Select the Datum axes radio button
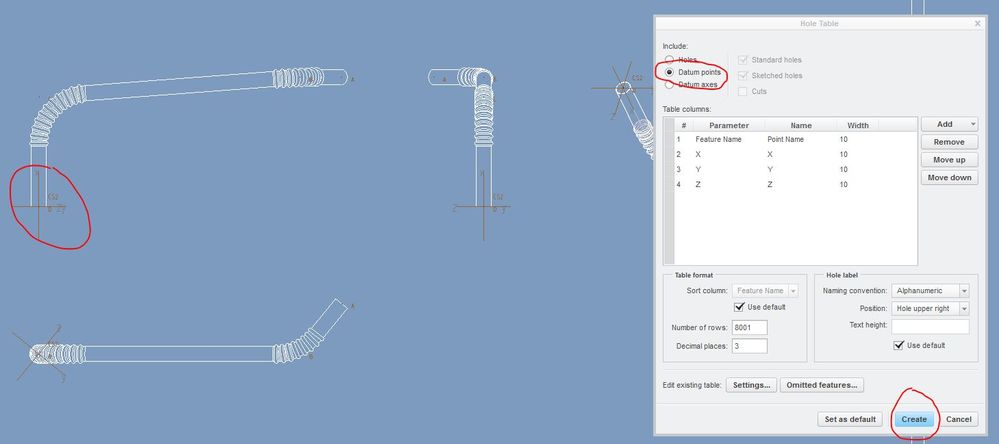 pos(670,84)
